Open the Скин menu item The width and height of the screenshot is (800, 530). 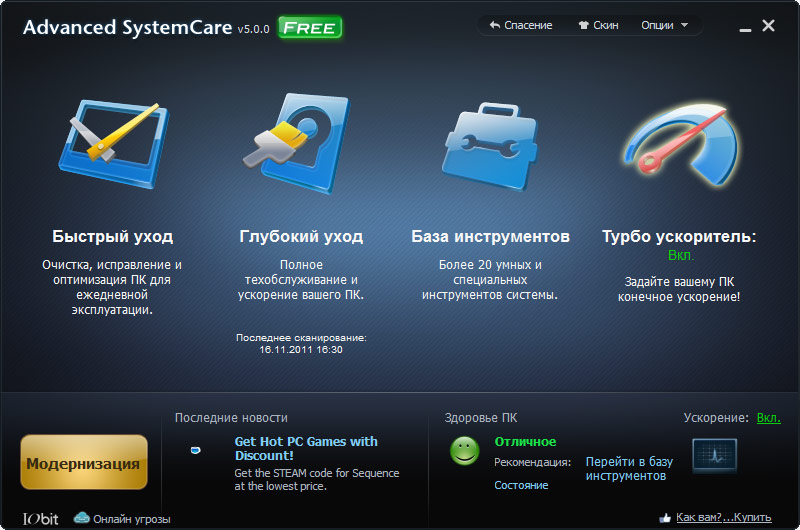coord(598,25)
